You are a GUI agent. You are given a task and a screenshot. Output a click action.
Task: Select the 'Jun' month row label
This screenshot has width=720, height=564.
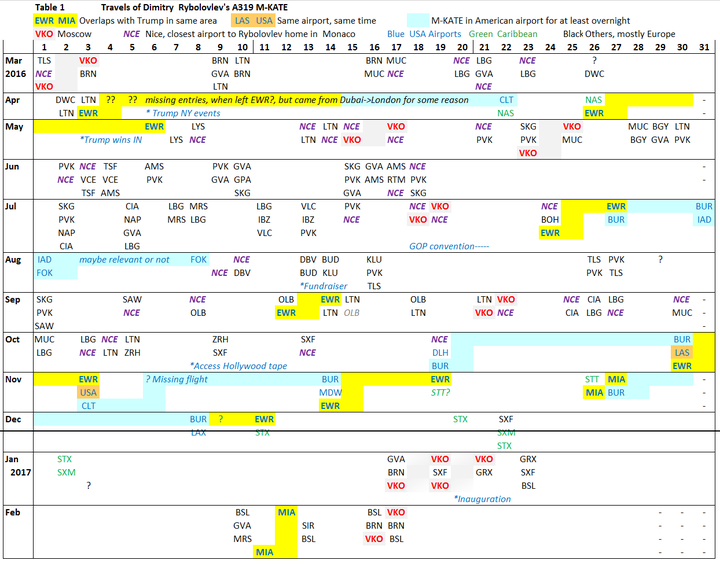pyautogui.click(x=12, y=166)
